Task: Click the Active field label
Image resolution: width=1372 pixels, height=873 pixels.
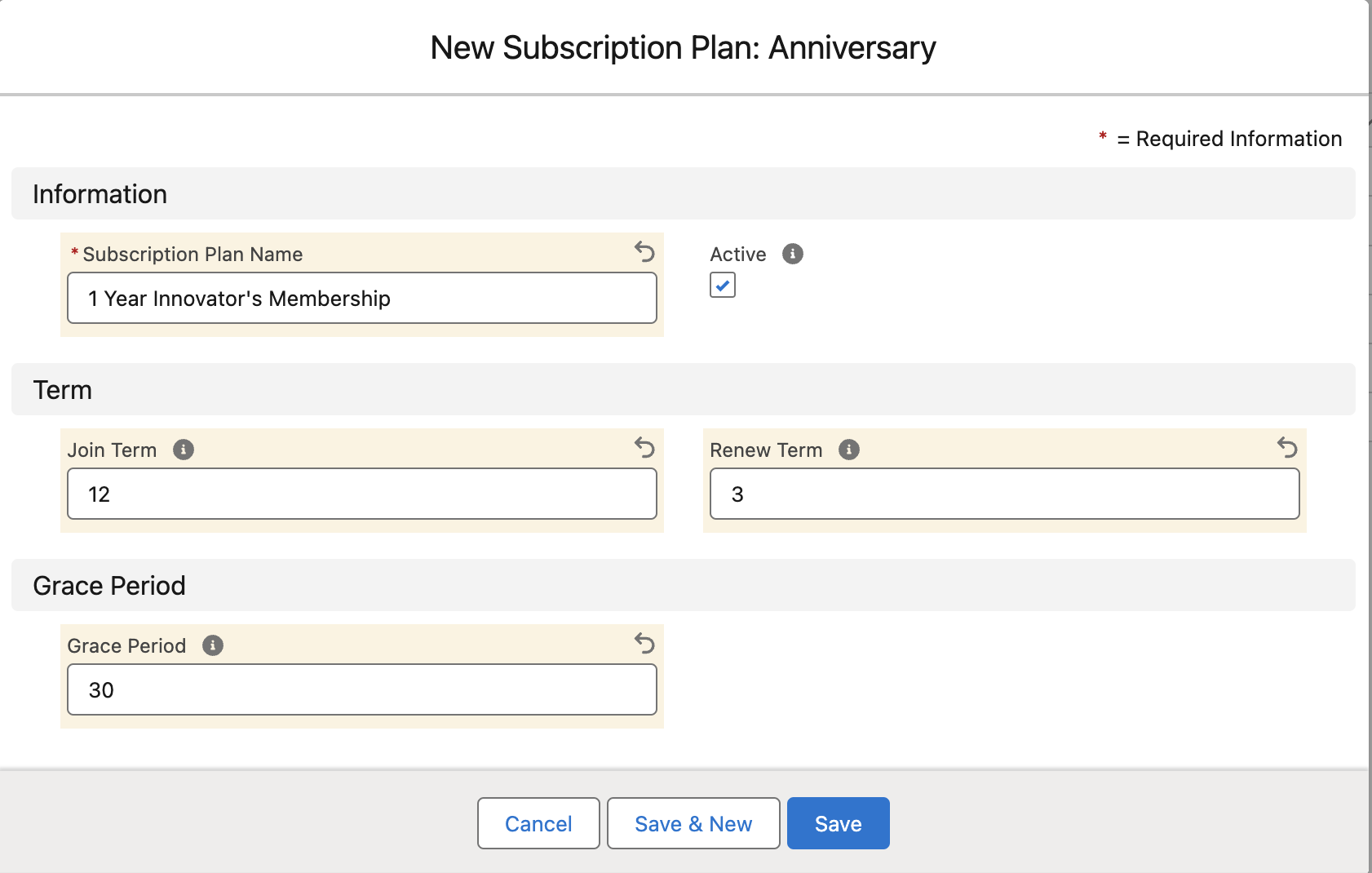Action: [x=738, y=255]
